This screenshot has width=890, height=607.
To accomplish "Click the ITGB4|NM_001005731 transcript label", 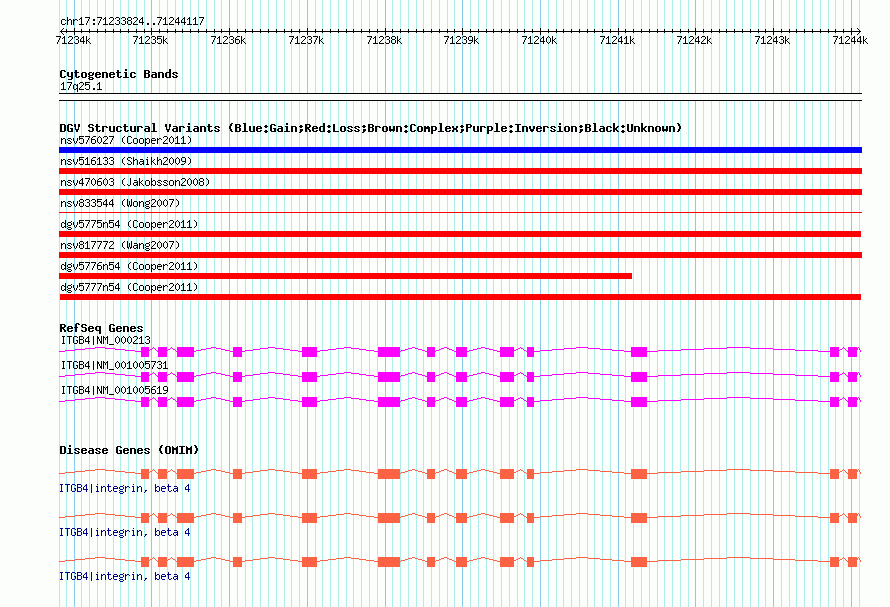I will click(x=114, y=365).
